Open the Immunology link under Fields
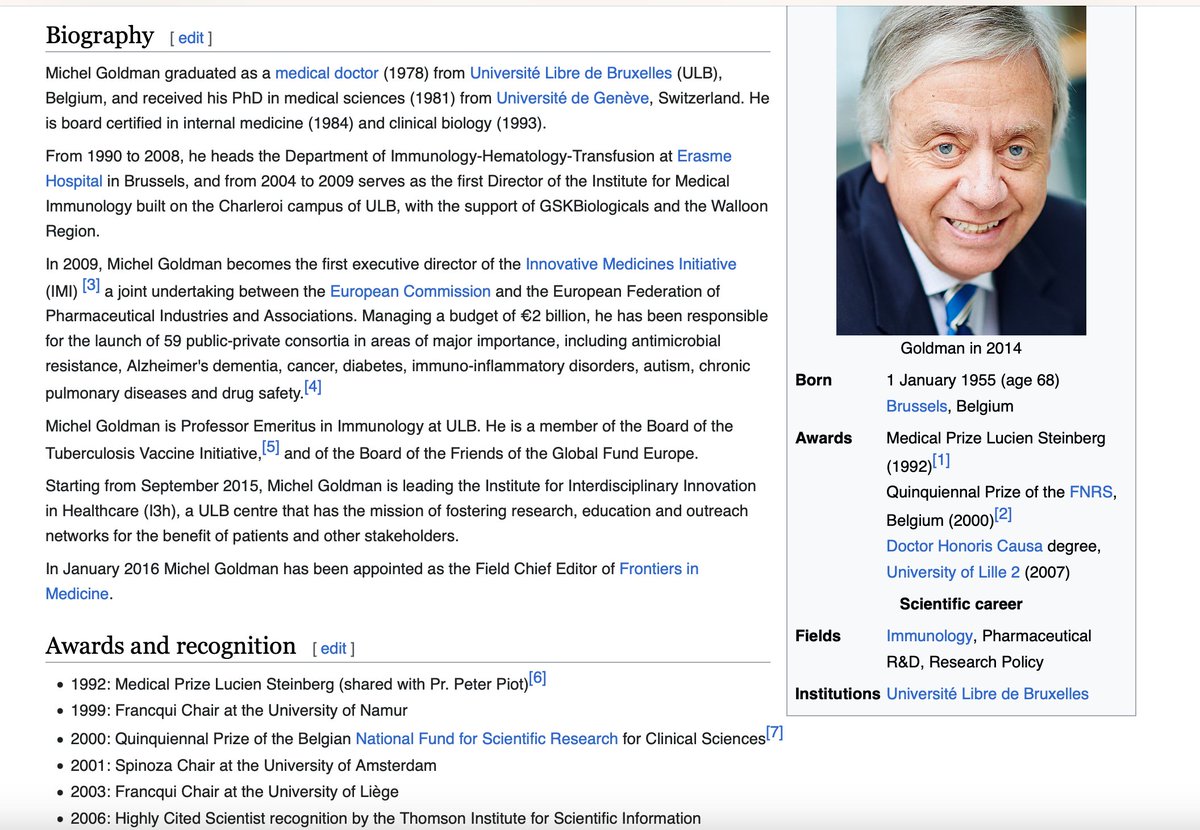 (929, 636)
